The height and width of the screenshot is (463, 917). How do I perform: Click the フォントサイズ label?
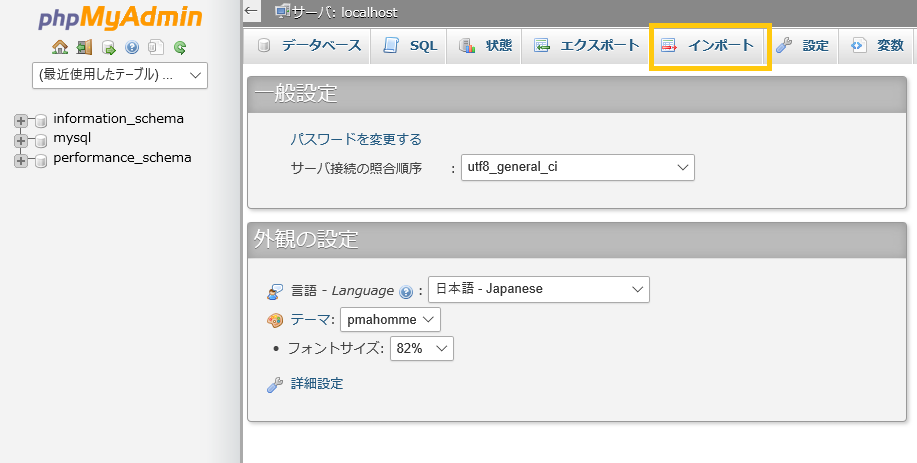[336, 348]
